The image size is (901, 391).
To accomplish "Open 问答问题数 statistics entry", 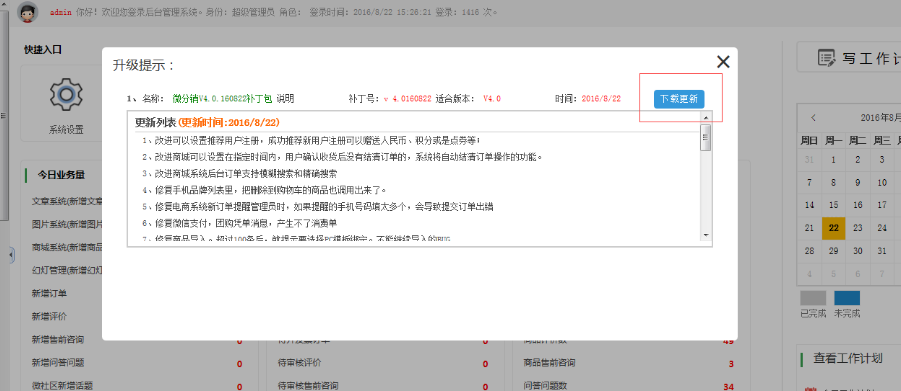I will [x=545, y=385].
